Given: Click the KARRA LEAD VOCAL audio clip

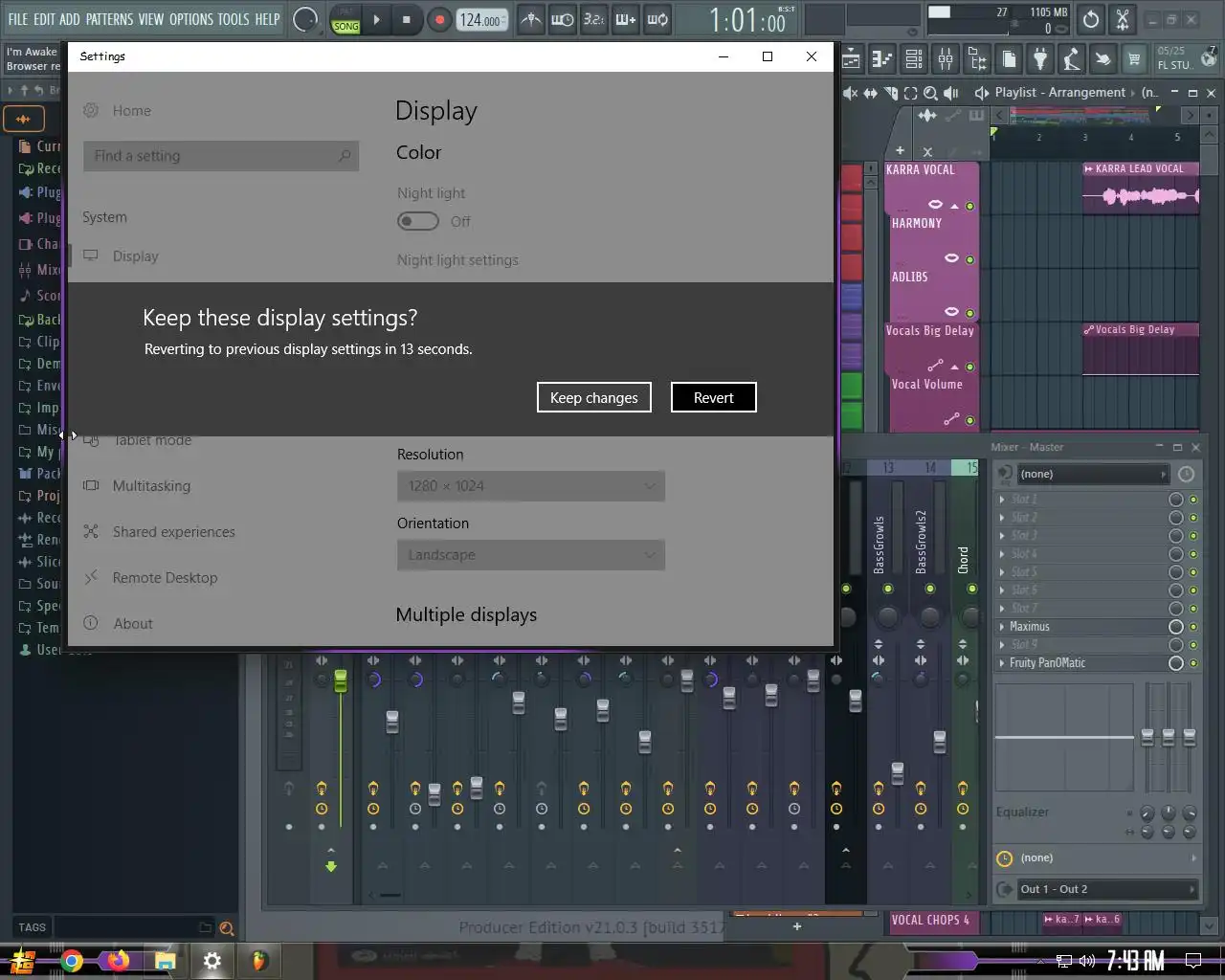Looking at the screenshot, I should [x=1141, y=188].
